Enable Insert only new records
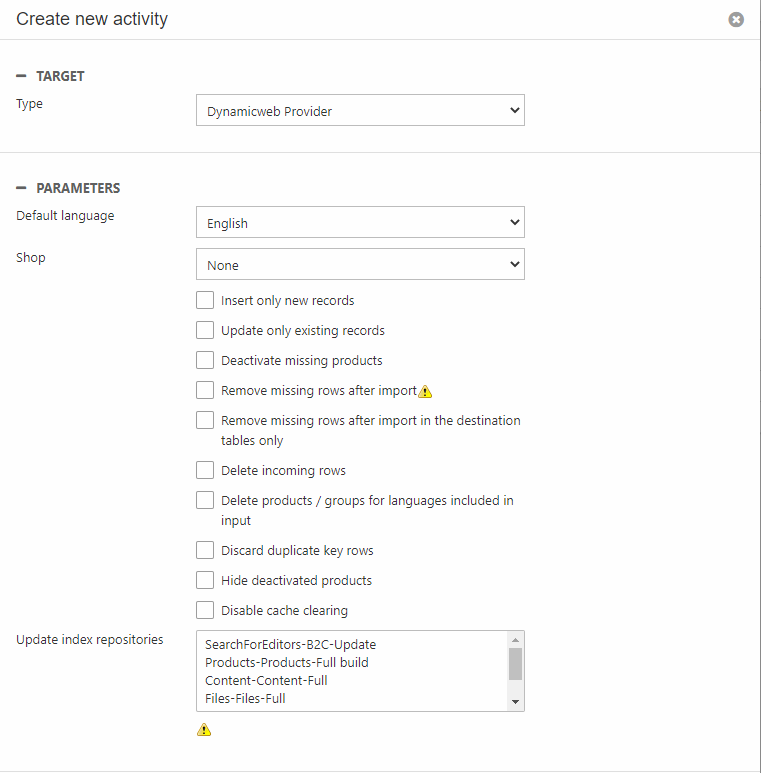This screenshot has height=773, width=761. pyautogui.click(x=205, y=300)
